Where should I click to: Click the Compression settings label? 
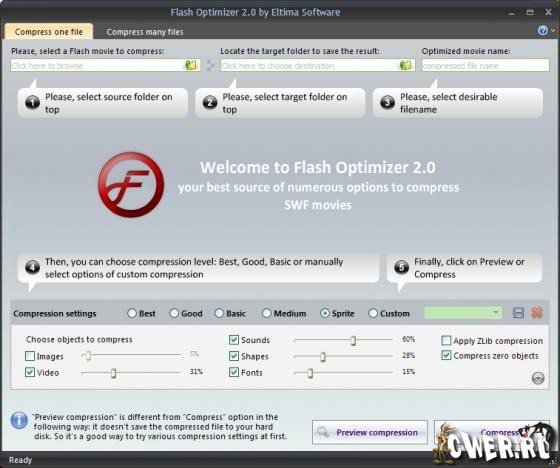(x=55, y=313)
